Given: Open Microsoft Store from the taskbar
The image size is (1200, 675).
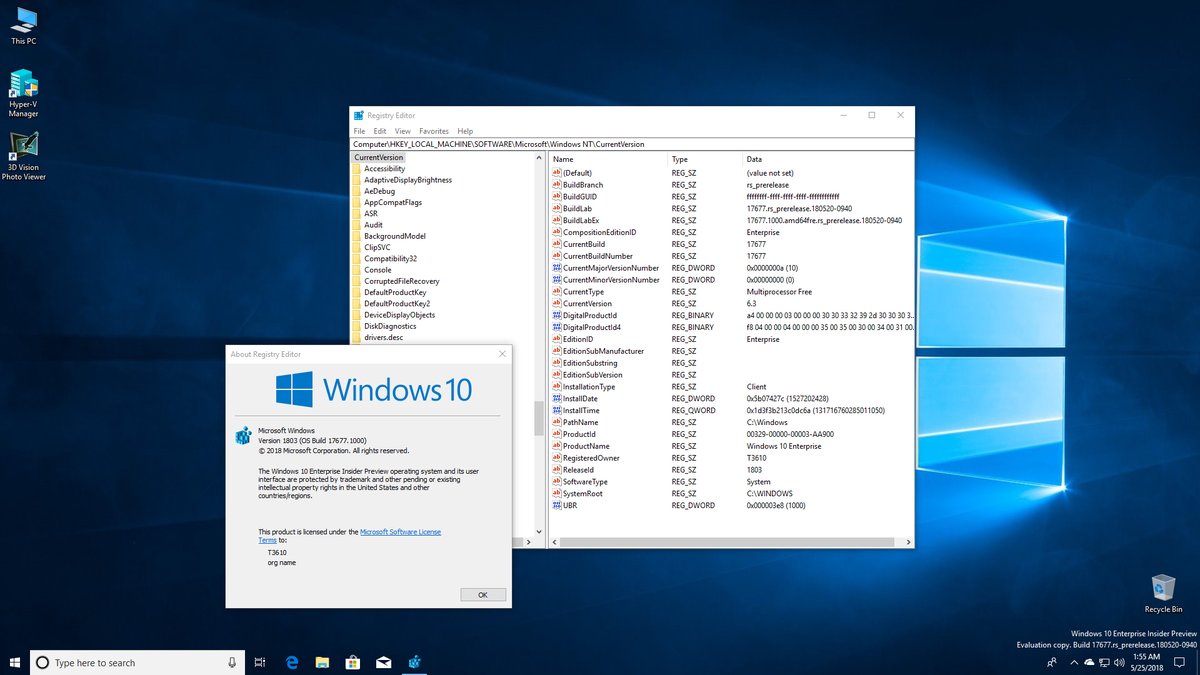Looking at the screenshot, I should click(x=352, y=662).
